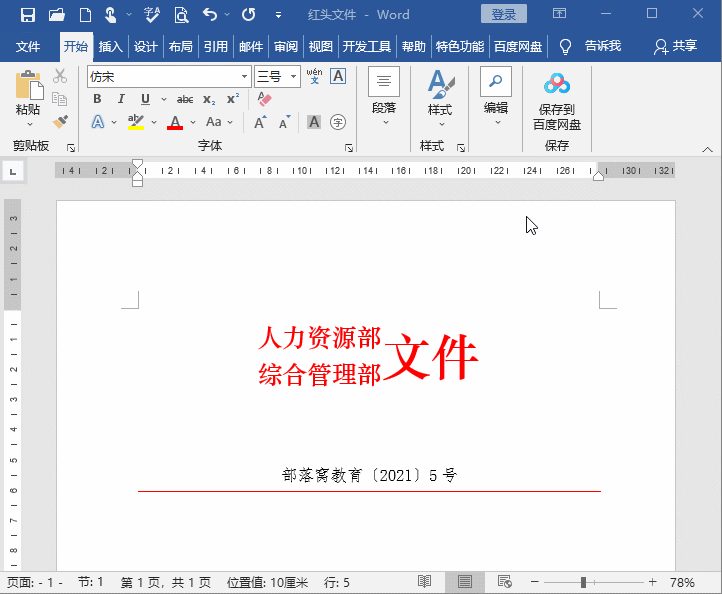This screenshot has width=722, height=594.
Task: Click the Paste clipboard icon
Action: [29, 85]
